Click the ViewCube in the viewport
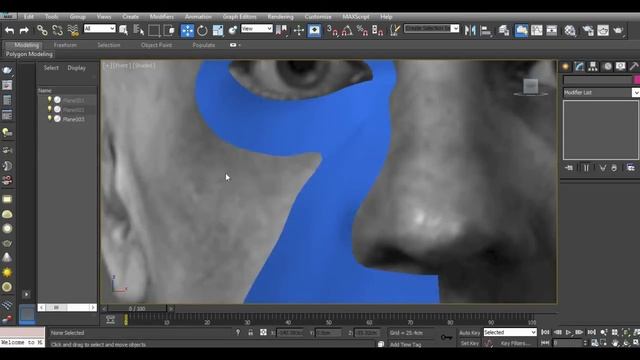The height and width of the screenshot is (360, 640). click(531, 87)
